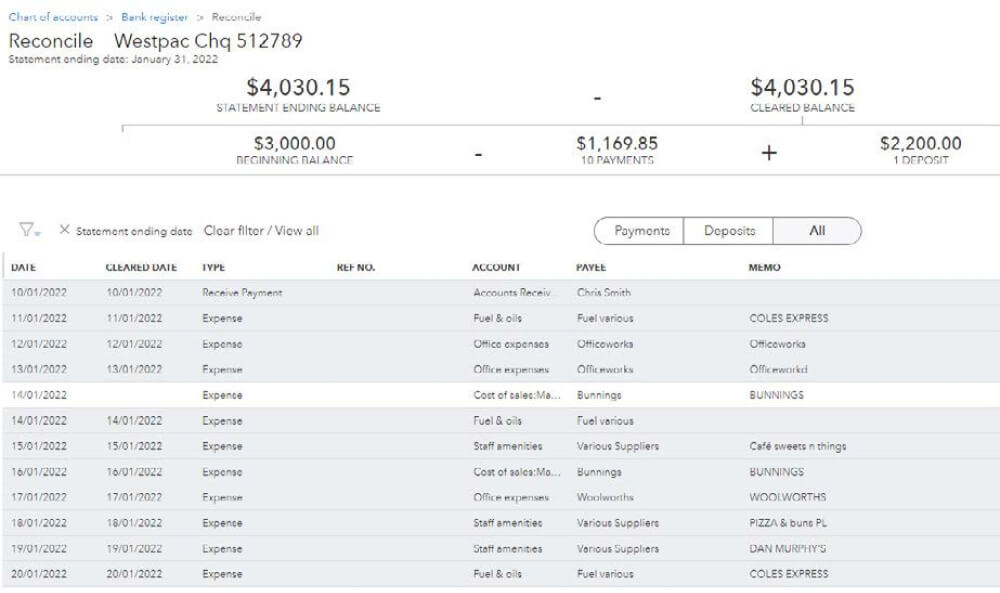Click date 15/01/2022
Viewport: 1000px width, 593px height.
[x=39, y=446]
